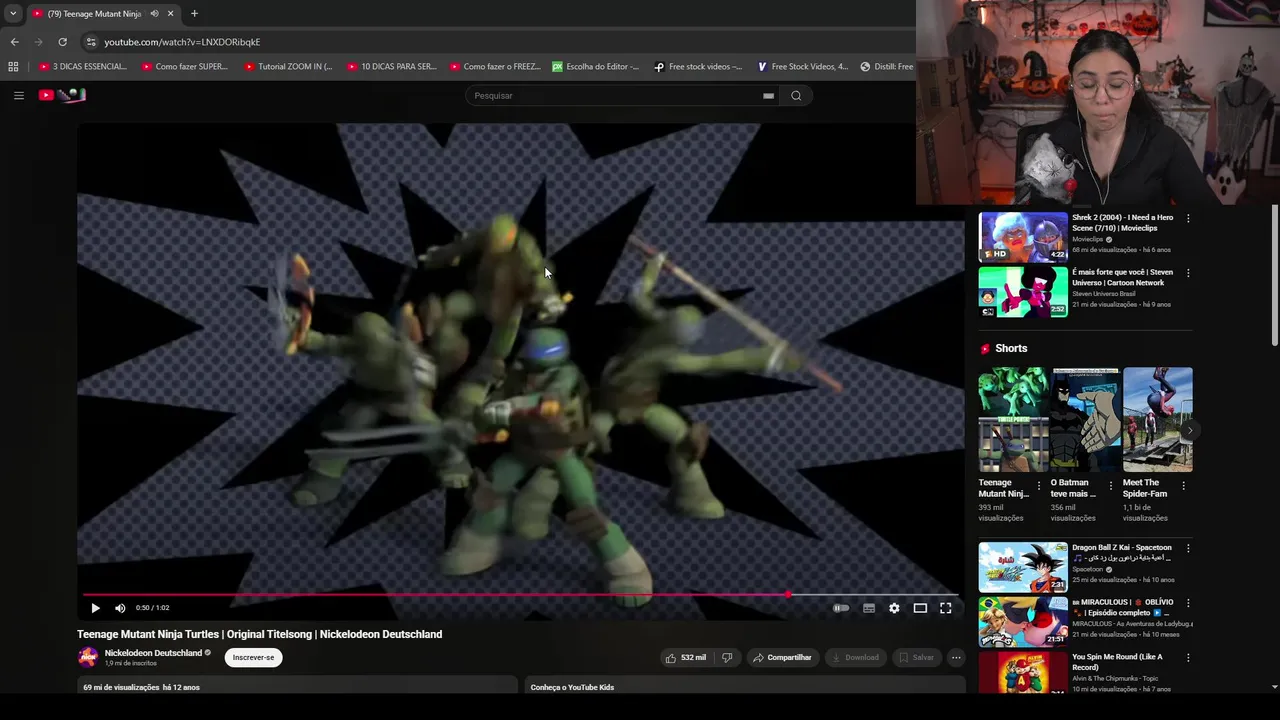Toggle the autoplay switch in player
The width and height of the screenshot is (1280, 720).
841,608
